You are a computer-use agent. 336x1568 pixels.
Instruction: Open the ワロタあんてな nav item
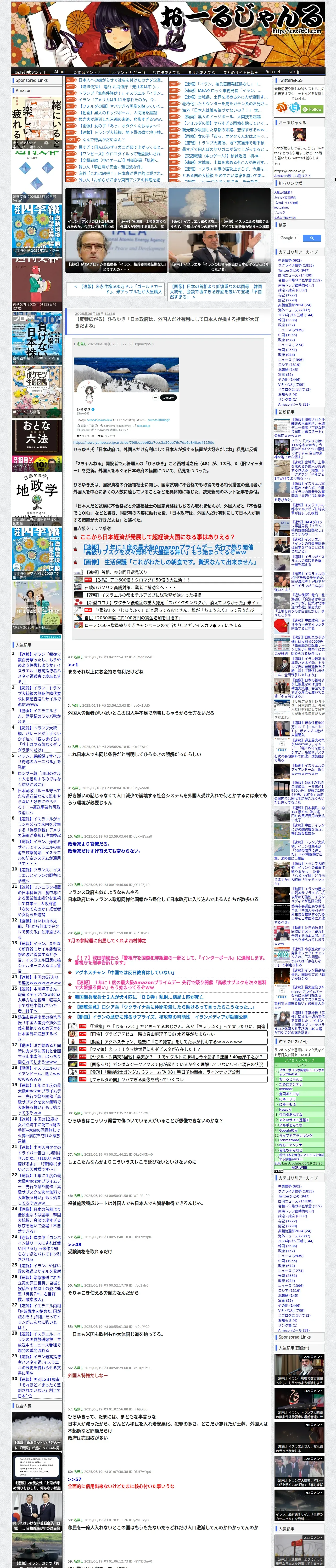[166, 72]
